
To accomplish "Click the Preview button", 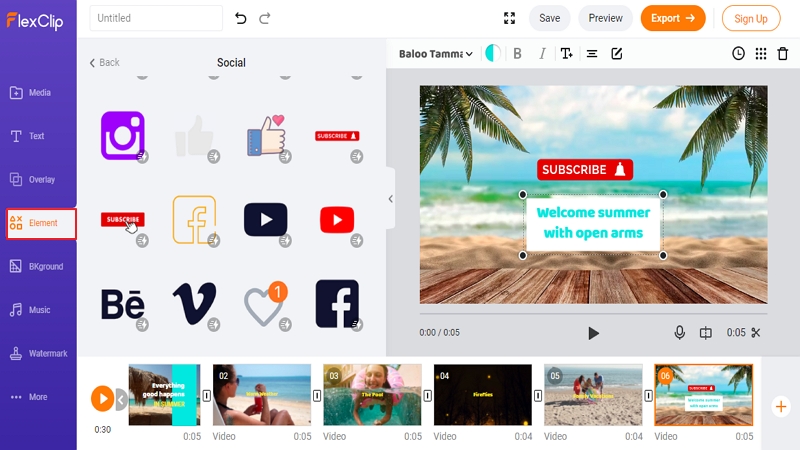I will (605, 18).
